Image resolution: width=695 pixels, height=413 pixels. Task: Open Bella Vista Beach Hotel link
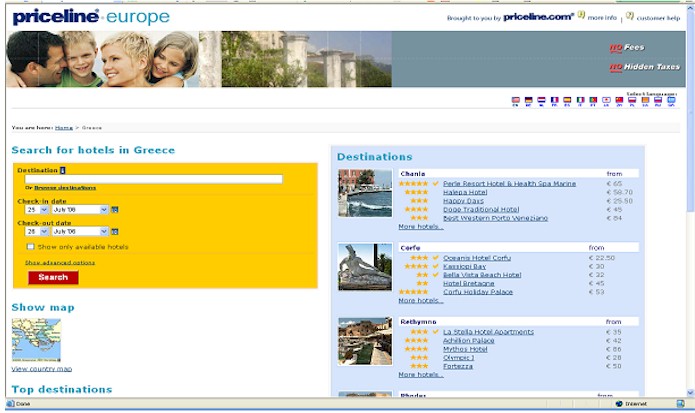tap(482, 275)
